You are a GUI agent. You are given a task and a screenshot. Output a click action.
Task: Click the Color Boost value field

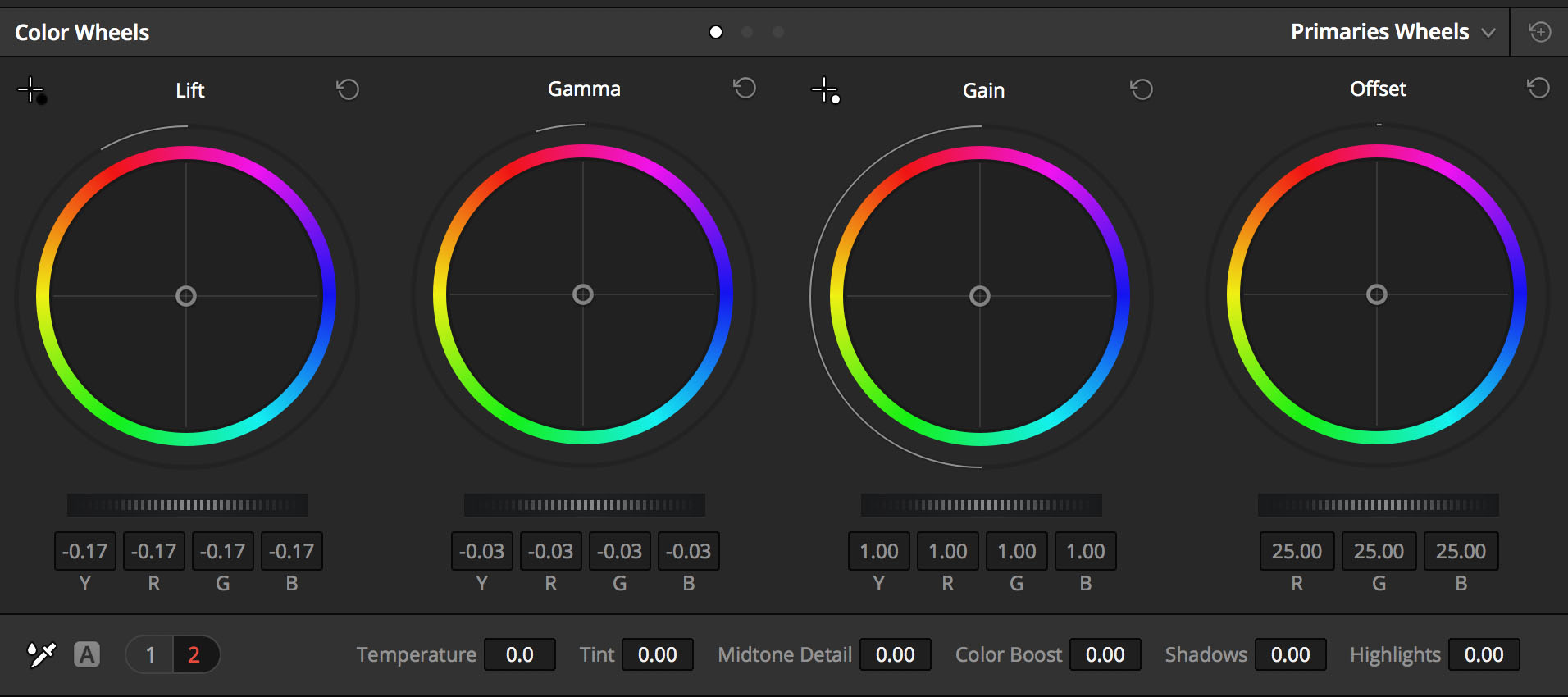tap(1105, 654)
